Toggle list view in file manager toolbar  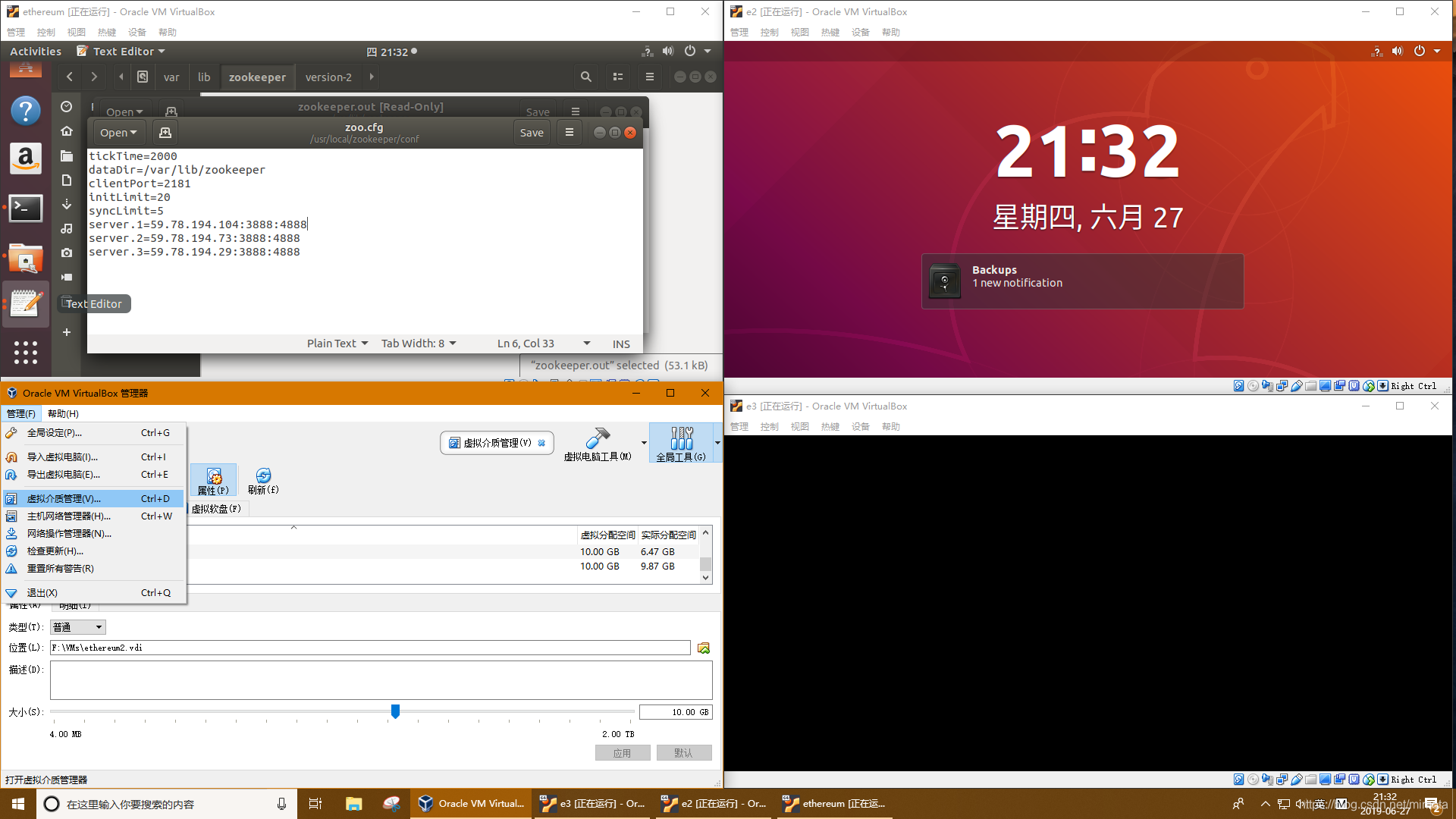click(x=618, y=77)
